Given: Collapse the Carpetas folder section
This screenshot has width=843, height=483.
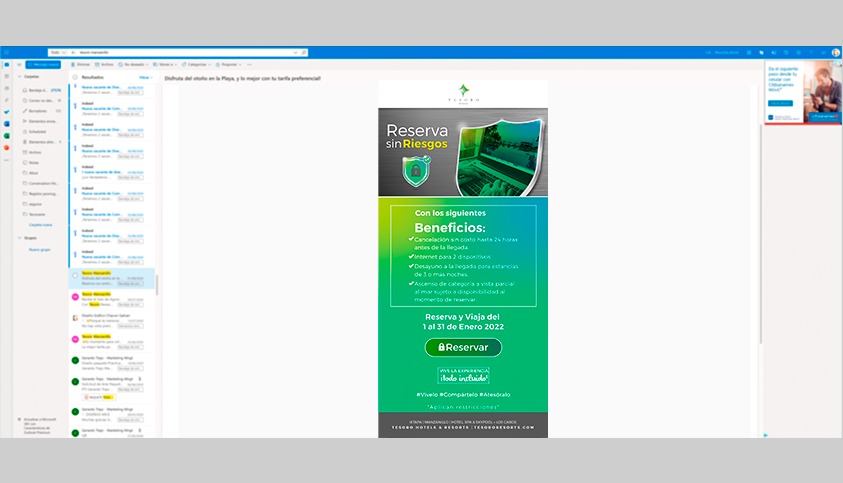Looking at the screenshot, I should pyautogui.click(x=19, y=76).
